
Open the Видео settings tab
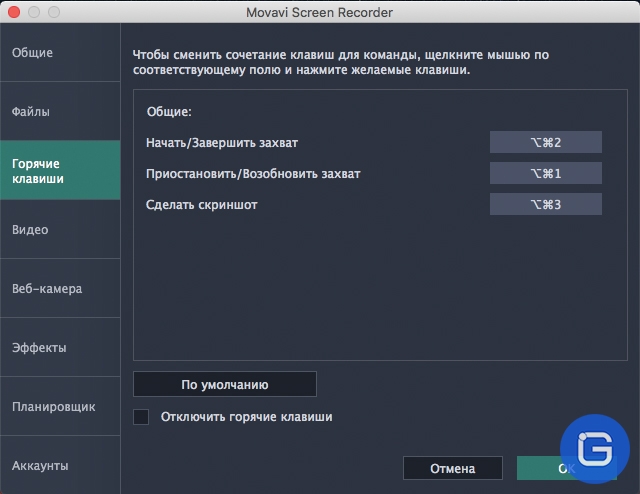coord(60,229)
